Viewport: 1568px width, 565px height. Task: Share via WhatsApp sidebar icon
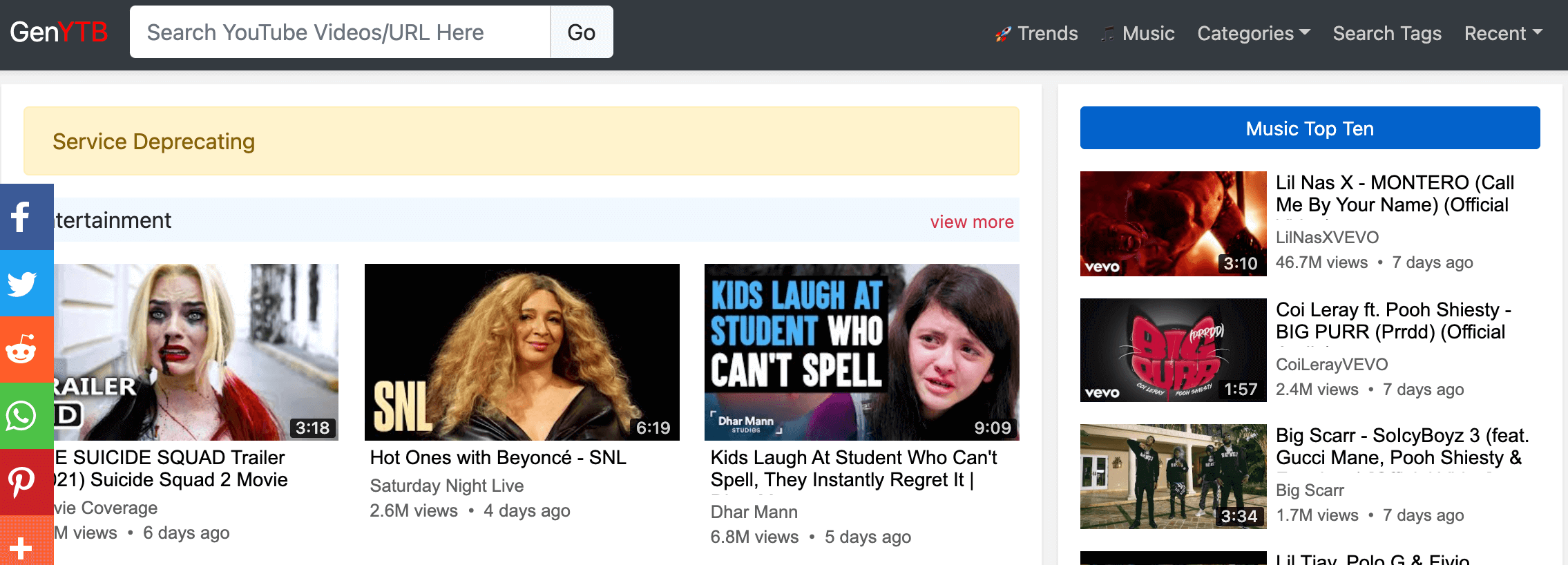[26, 416]
